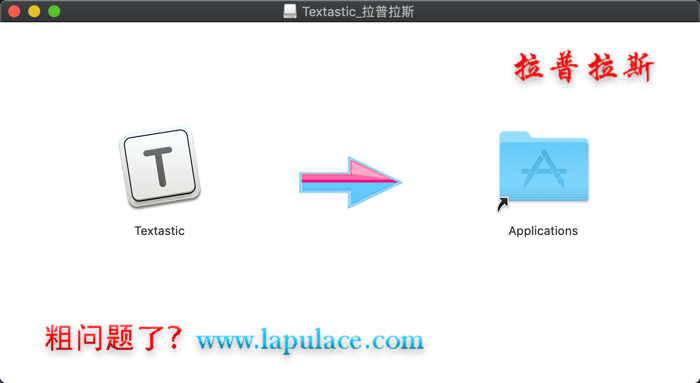Zoom the window with green button
Image resolution: width=700 pixels, height=383 pixels.
(x=54, y=11)
